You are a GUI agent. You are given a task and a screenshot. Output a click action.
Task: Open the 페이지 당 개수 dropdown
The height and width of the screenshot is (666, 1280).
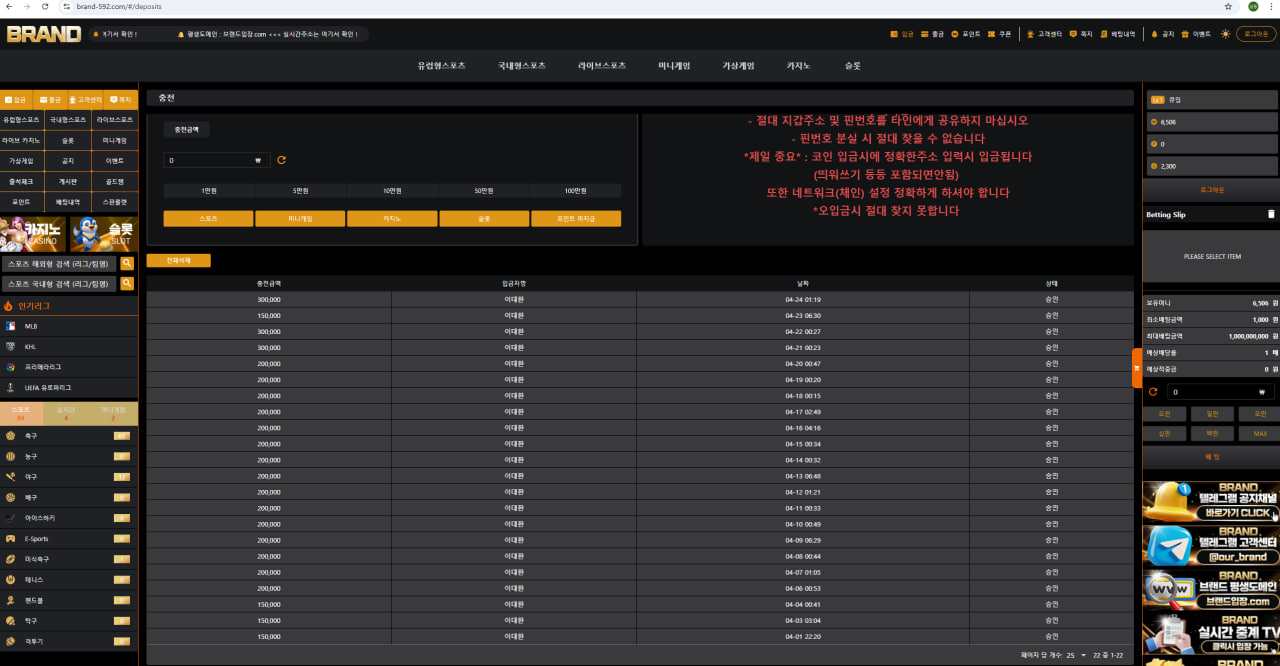[x=1075, y=655]
